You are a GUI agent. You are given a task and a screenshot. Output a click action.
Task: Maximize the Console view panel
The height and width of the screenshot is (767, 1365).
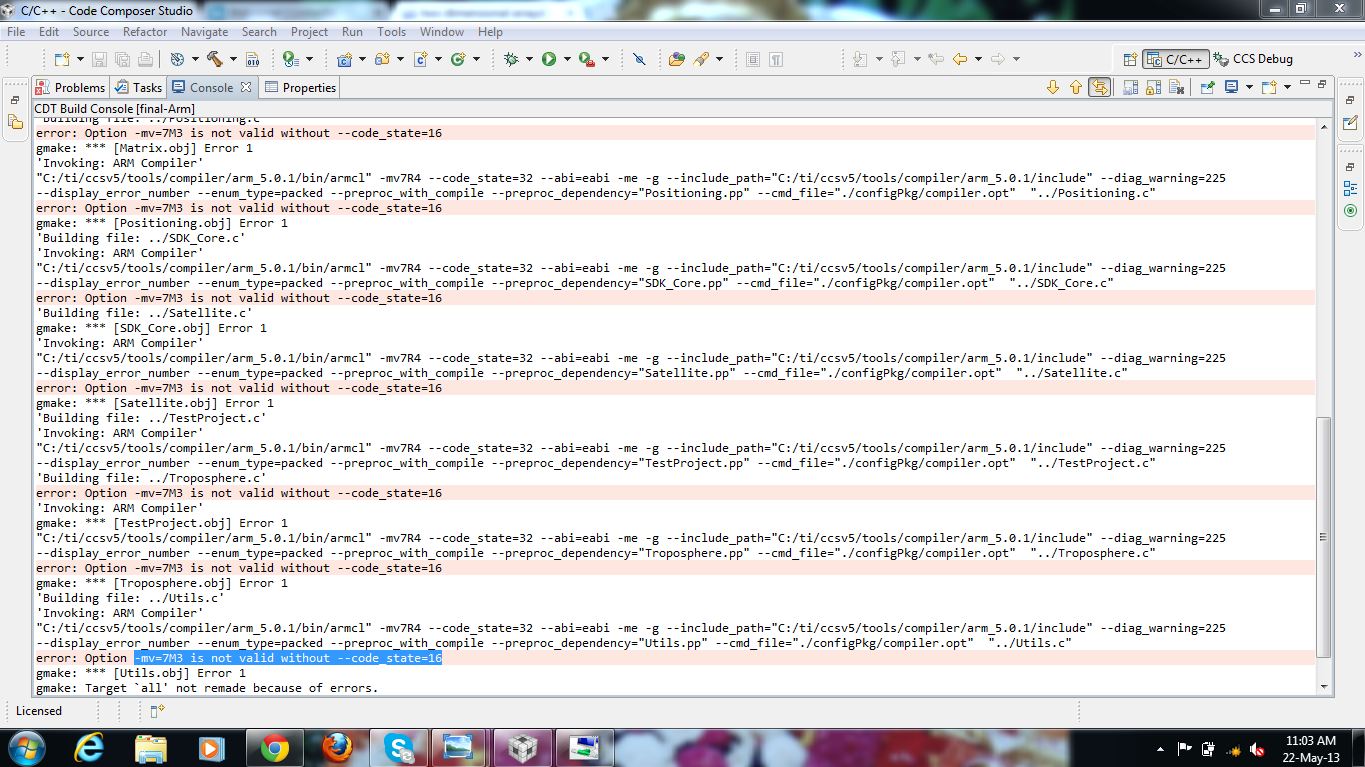(1322, 84)
